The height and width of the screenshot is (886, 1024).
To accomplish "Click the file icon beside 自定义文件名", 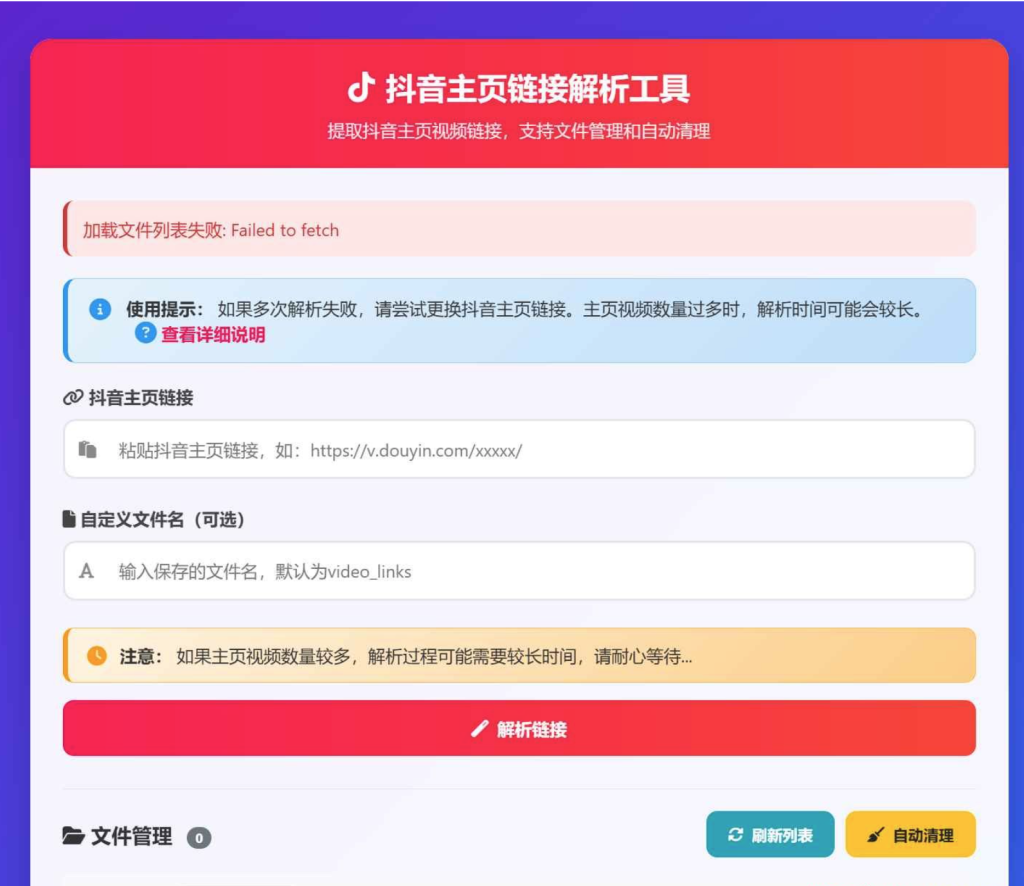I will [x=69, y=520].
